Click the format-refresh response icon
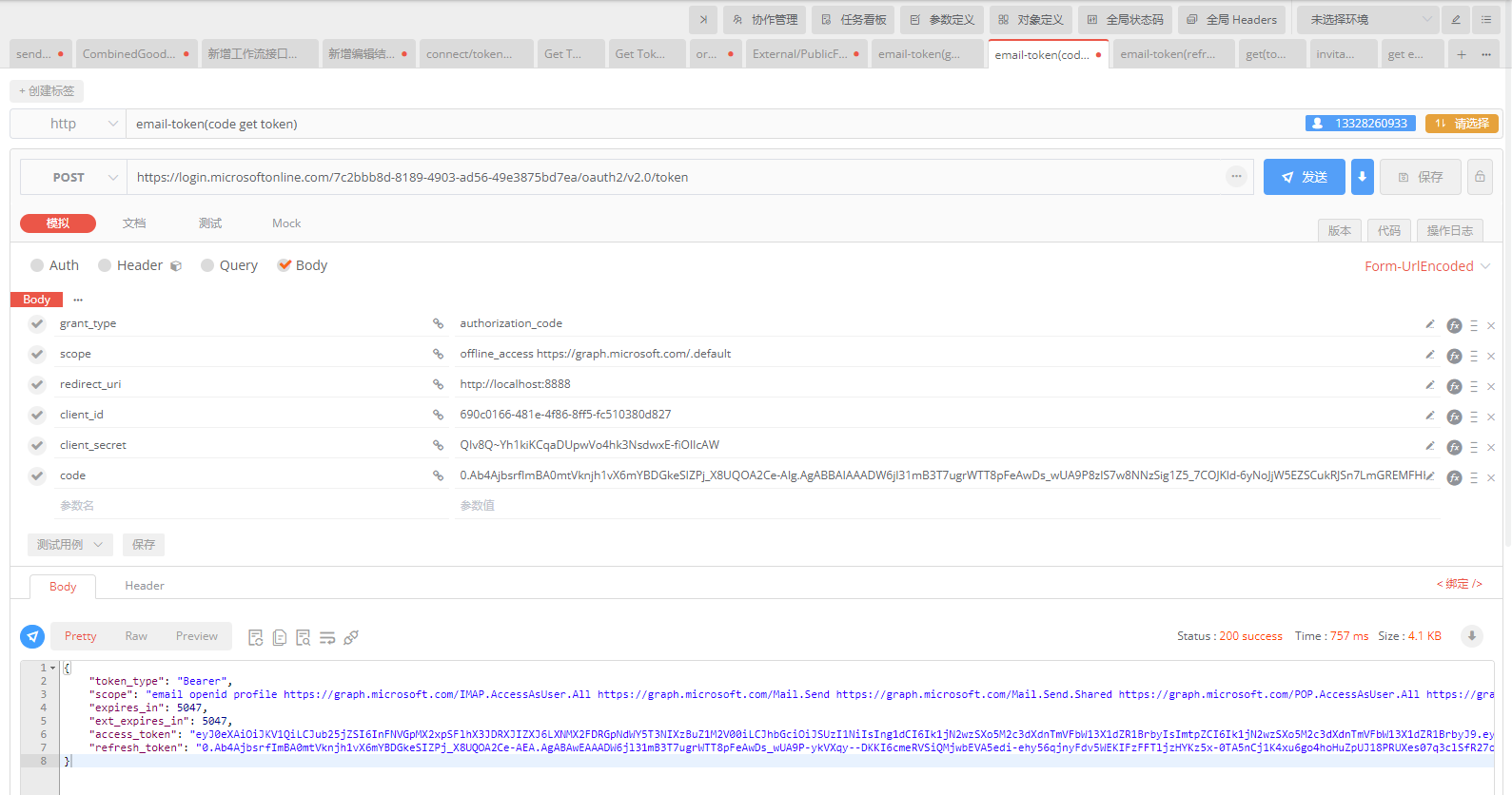Viewport: 1512px width, 795px height. coord(255,637)
